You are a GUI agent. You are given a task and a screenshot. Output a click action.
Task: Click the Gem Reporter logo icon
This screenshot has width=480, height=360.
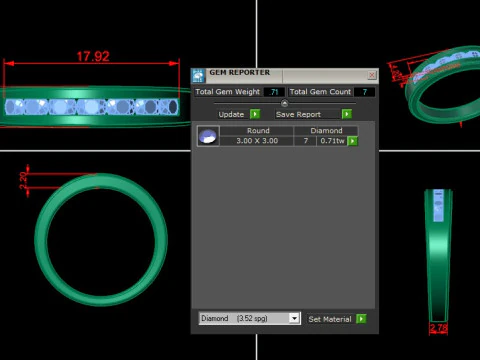(199, 76)
